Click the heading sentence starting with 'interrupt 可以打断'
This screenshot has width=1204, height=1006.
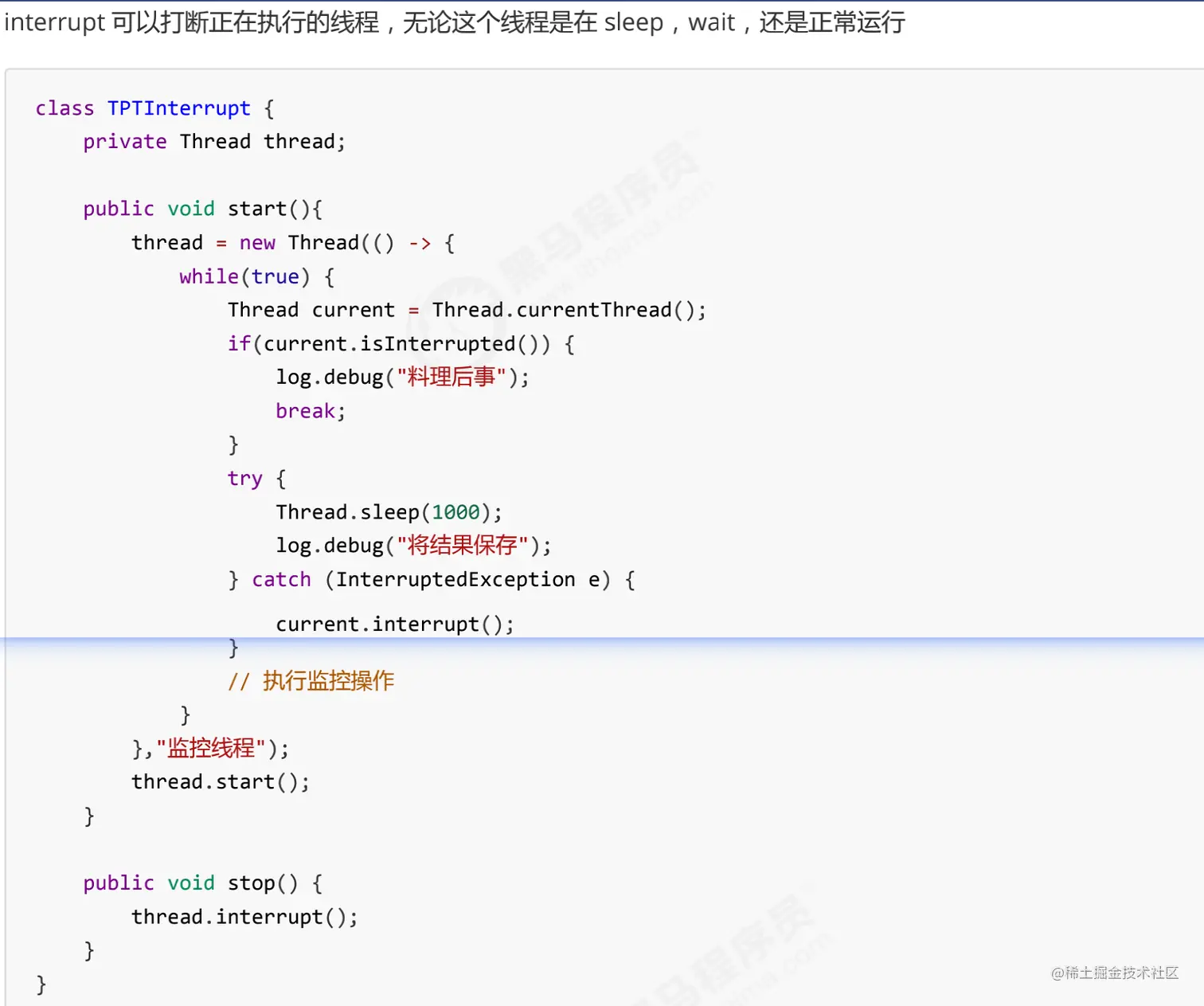(455, 22)
